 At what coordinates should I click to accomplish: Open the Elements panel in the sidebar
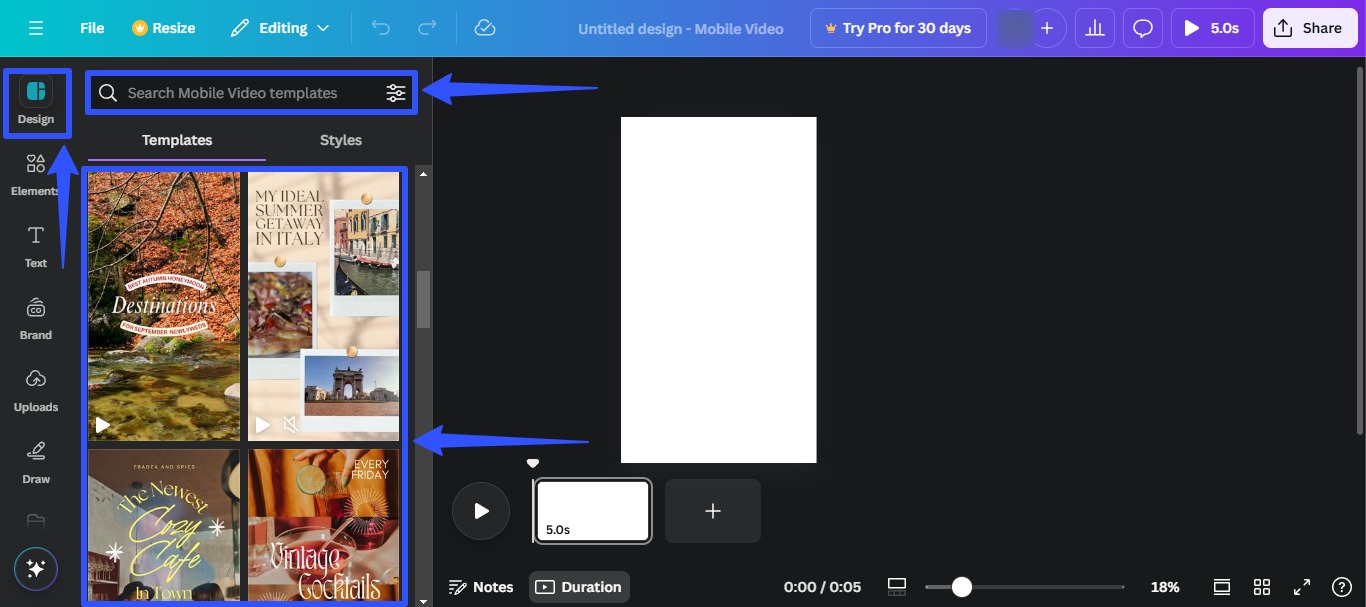35,173
